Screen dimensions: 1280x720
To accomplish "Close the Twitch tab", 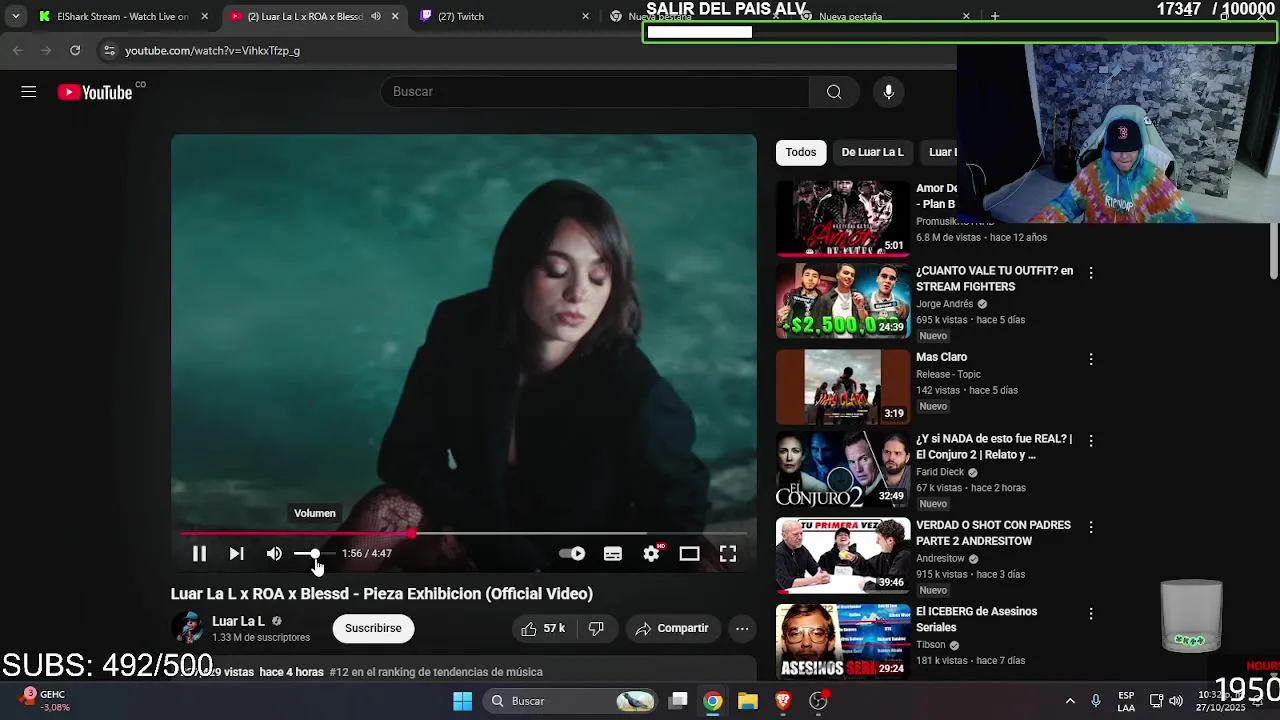I will (586, 16).
